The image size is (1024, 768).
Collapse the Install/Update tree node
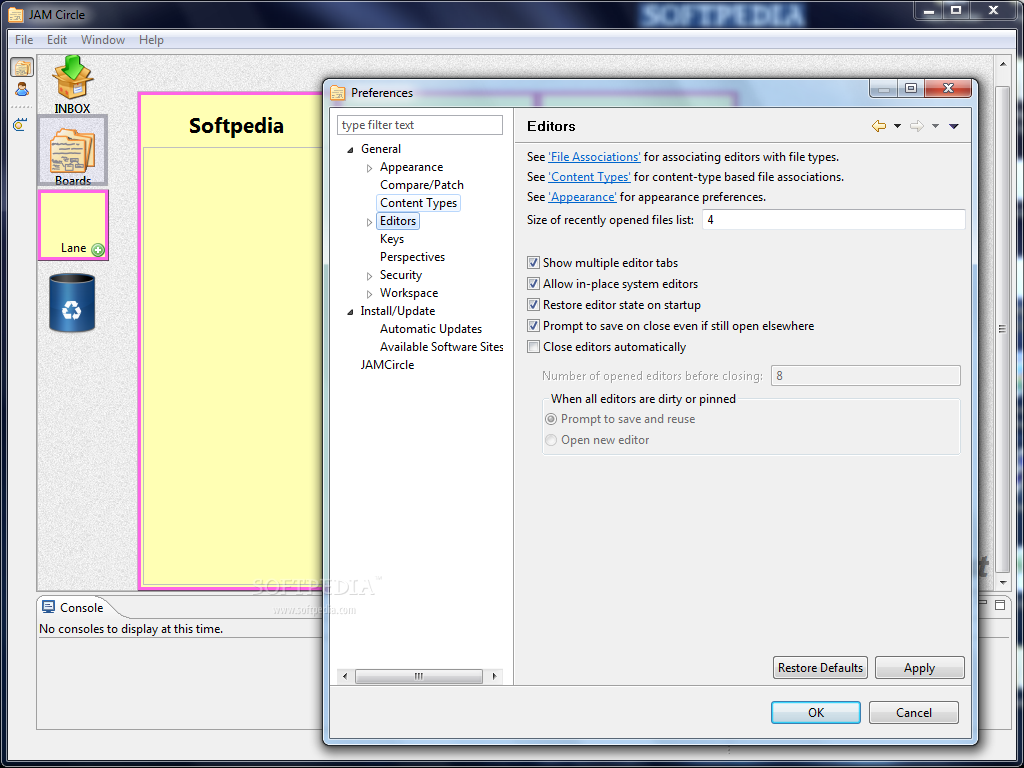351,312
